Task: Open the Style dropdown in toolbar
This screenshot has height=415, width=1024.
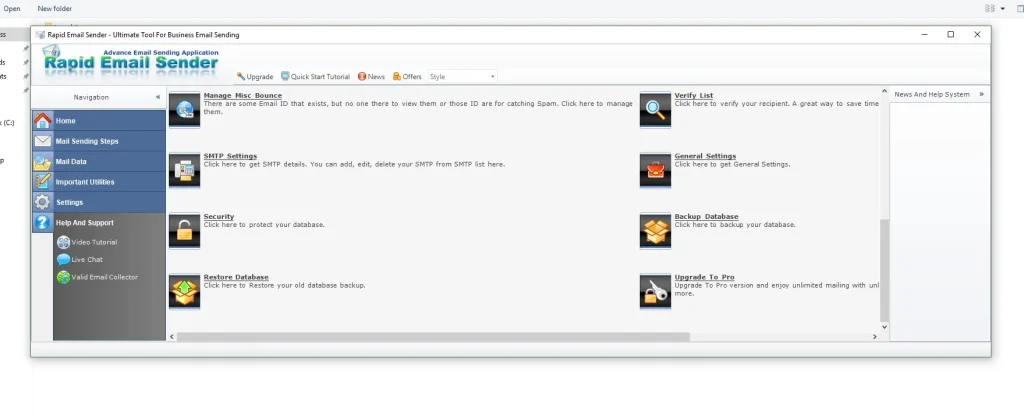Action: 462,76
